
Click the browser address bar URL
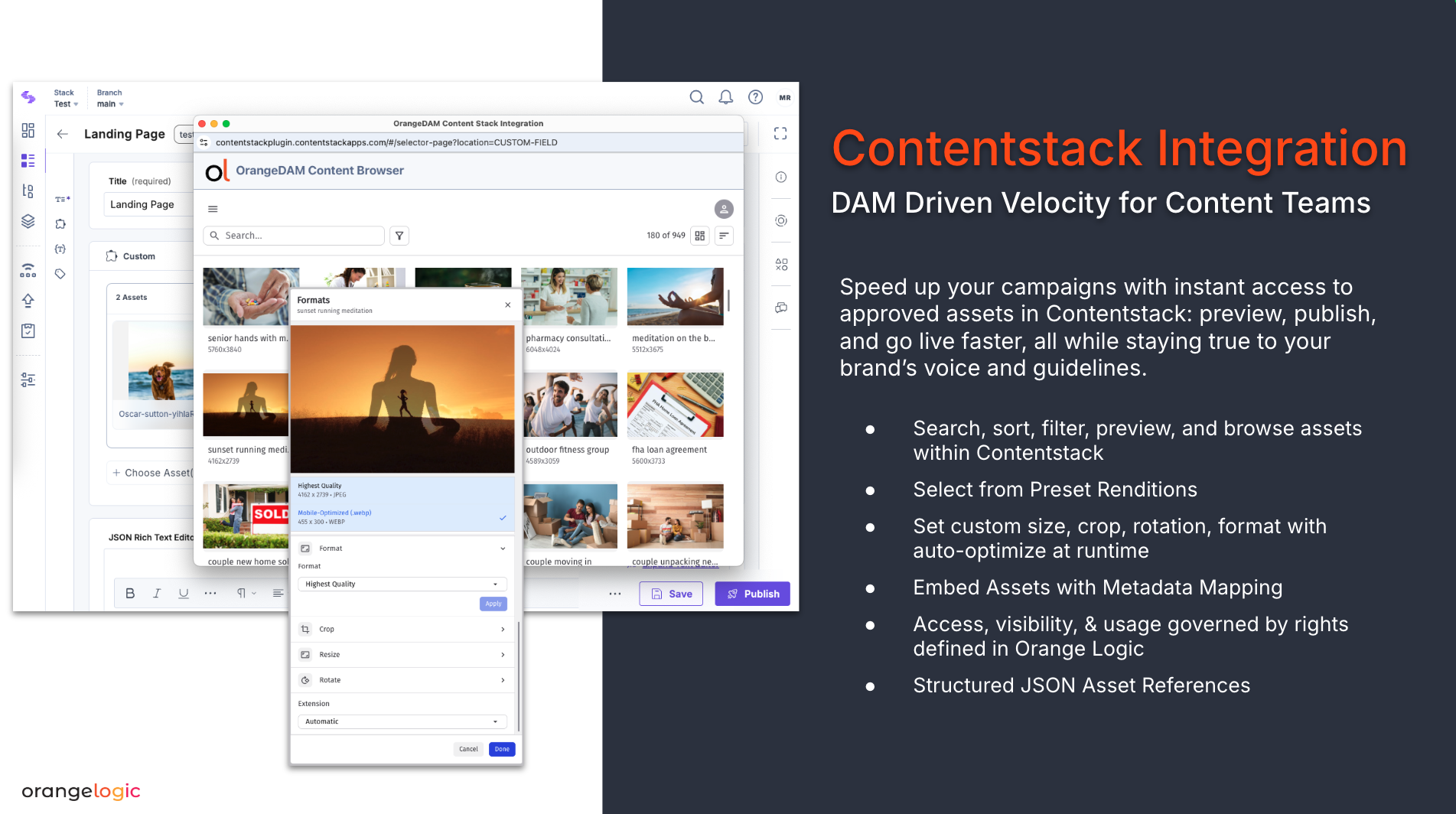click(x=386, y=142)
